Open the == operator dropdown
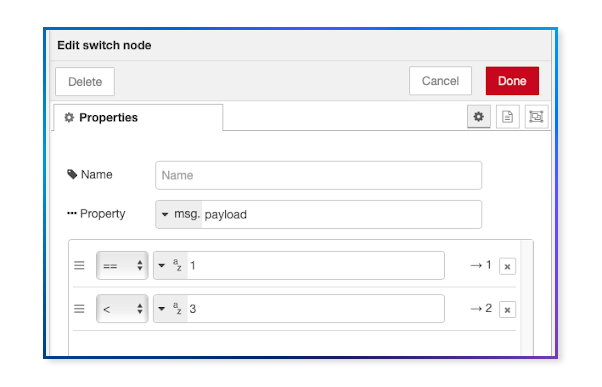This screenshot has height=387, width=602. (x=122, y=265)
